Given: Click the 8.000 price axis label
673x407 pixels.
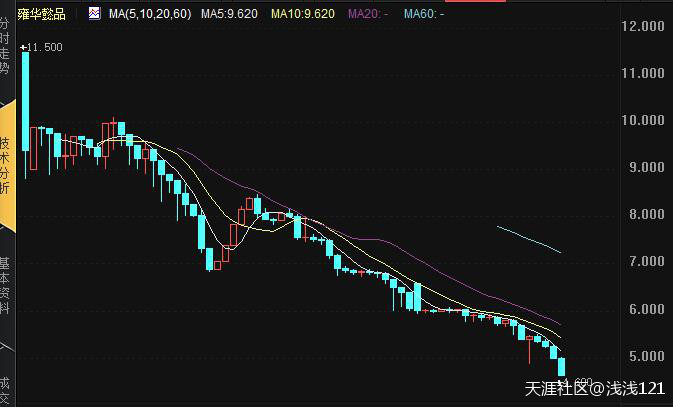Looking at the screenshot, I should coord(643,215).
